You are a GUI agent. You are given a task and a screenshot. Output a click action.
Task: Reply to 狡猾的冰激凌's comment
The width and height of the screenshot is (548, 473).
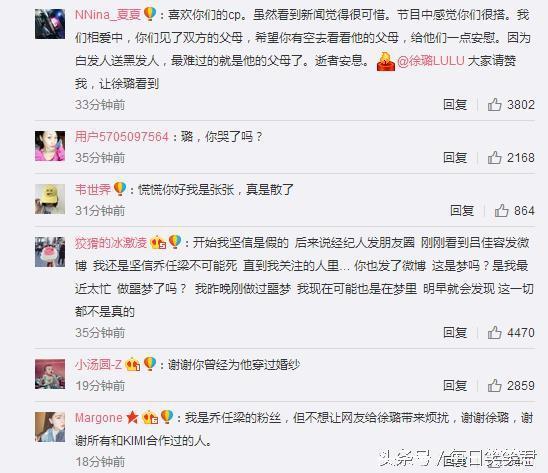coord(455,332)
